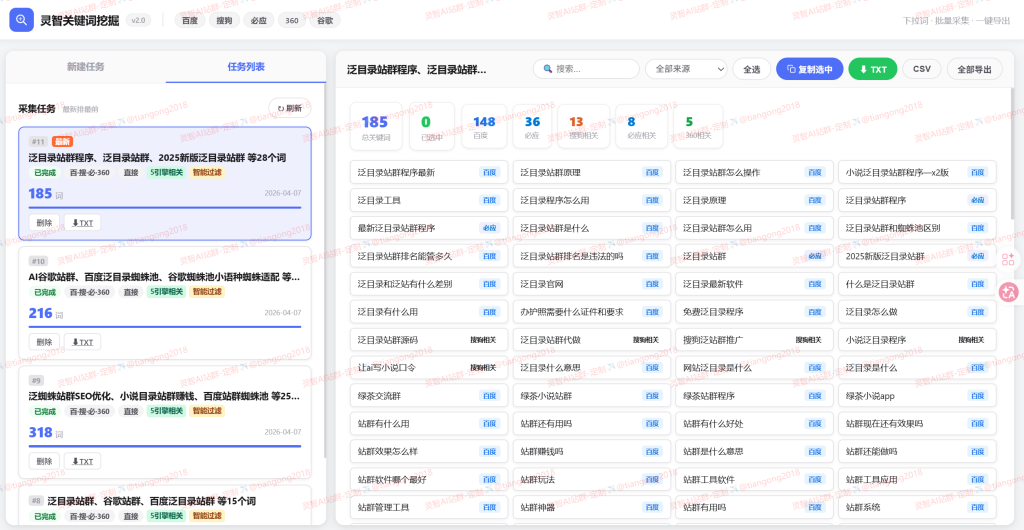
Task: Switch to the 任务列表 tab
Action: (x=246, y=67)
